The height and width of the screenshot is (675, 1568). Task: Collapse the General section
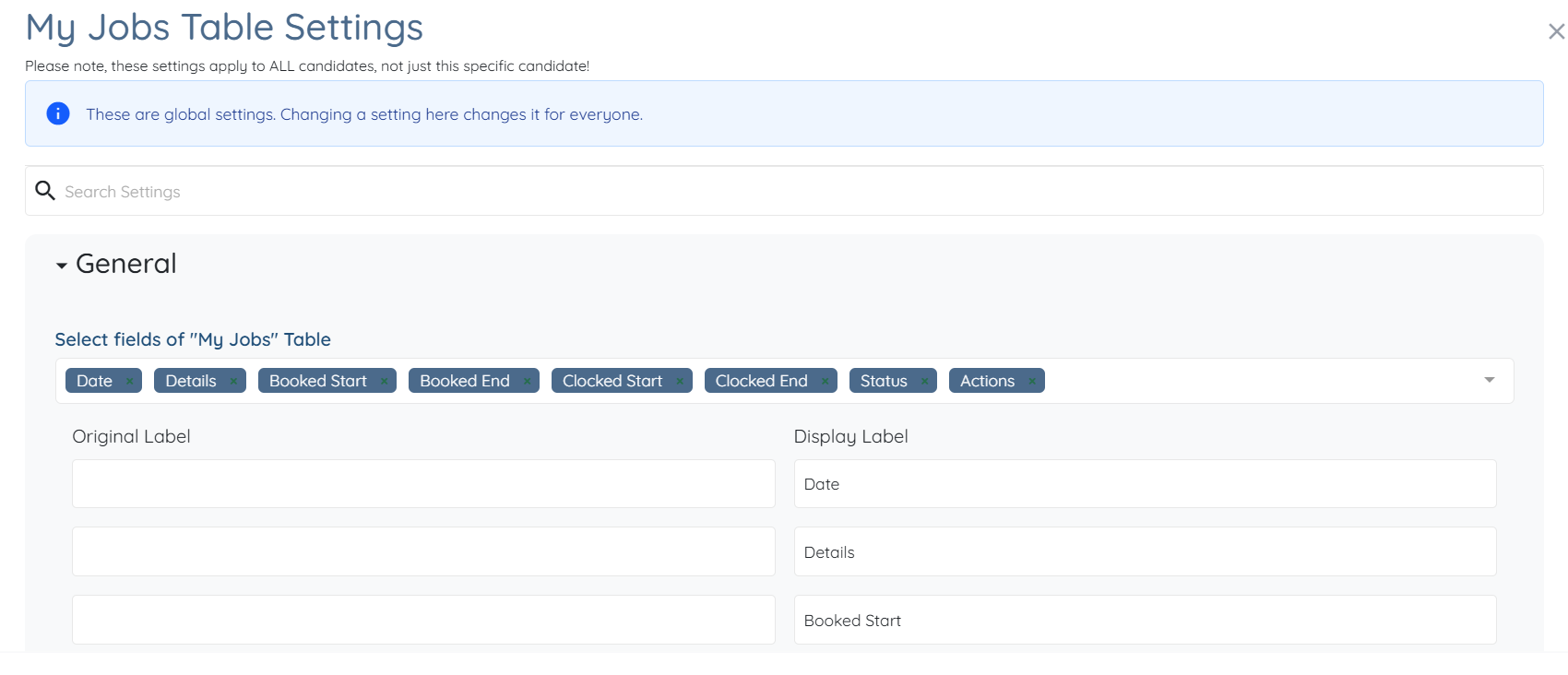(x=62, y=266)
